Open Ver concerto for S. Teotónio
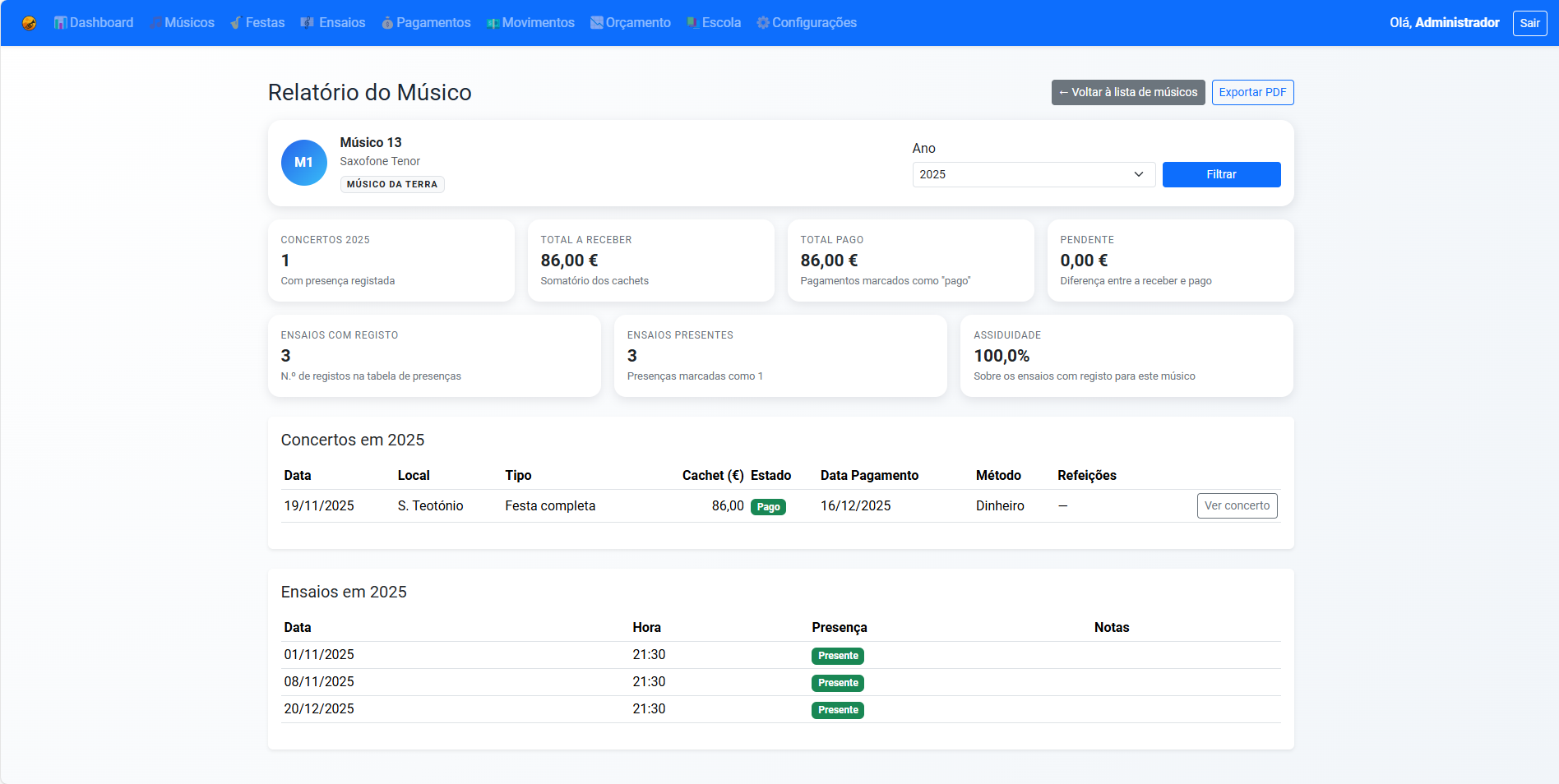 tap(1236, 505)
